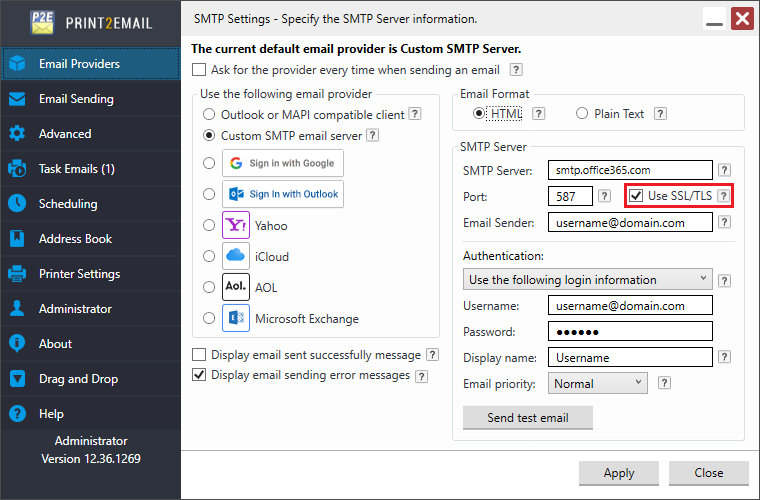Image resolution: width=760 pixels, height=500 pixels.
Task: Go to Printer Settings in sidebar
Action: tap(79, 274)
